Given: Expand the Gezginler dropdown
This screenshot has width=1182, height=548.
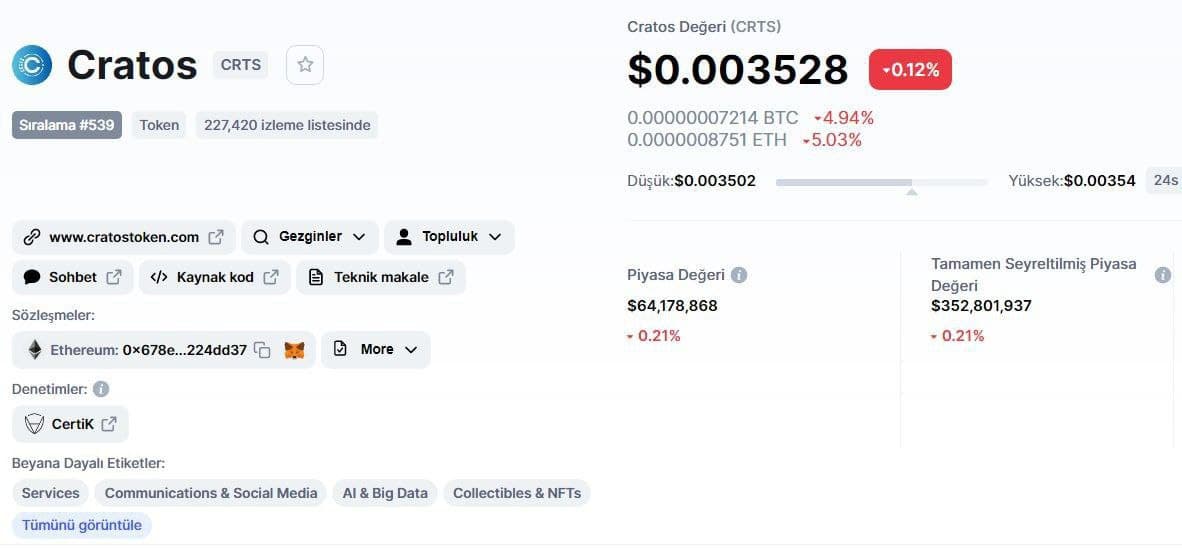Looking at the screenshot, I should (310, 237).
